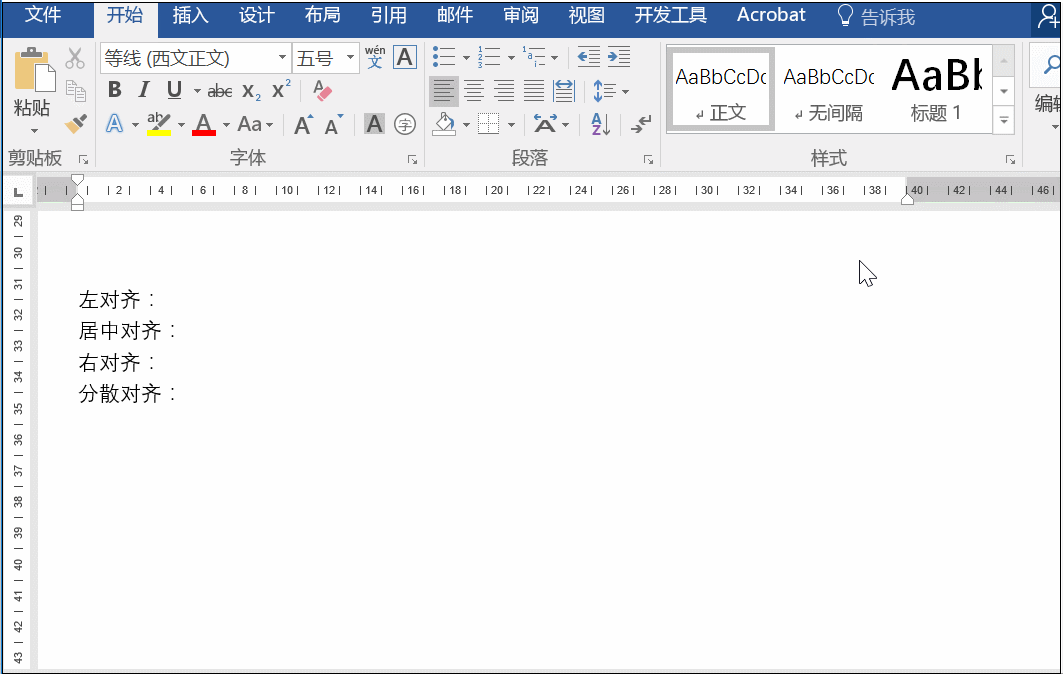Viewport: 1063px width, 674px height.
Task: Apply bullet list icon
Action: coord(444,57)
